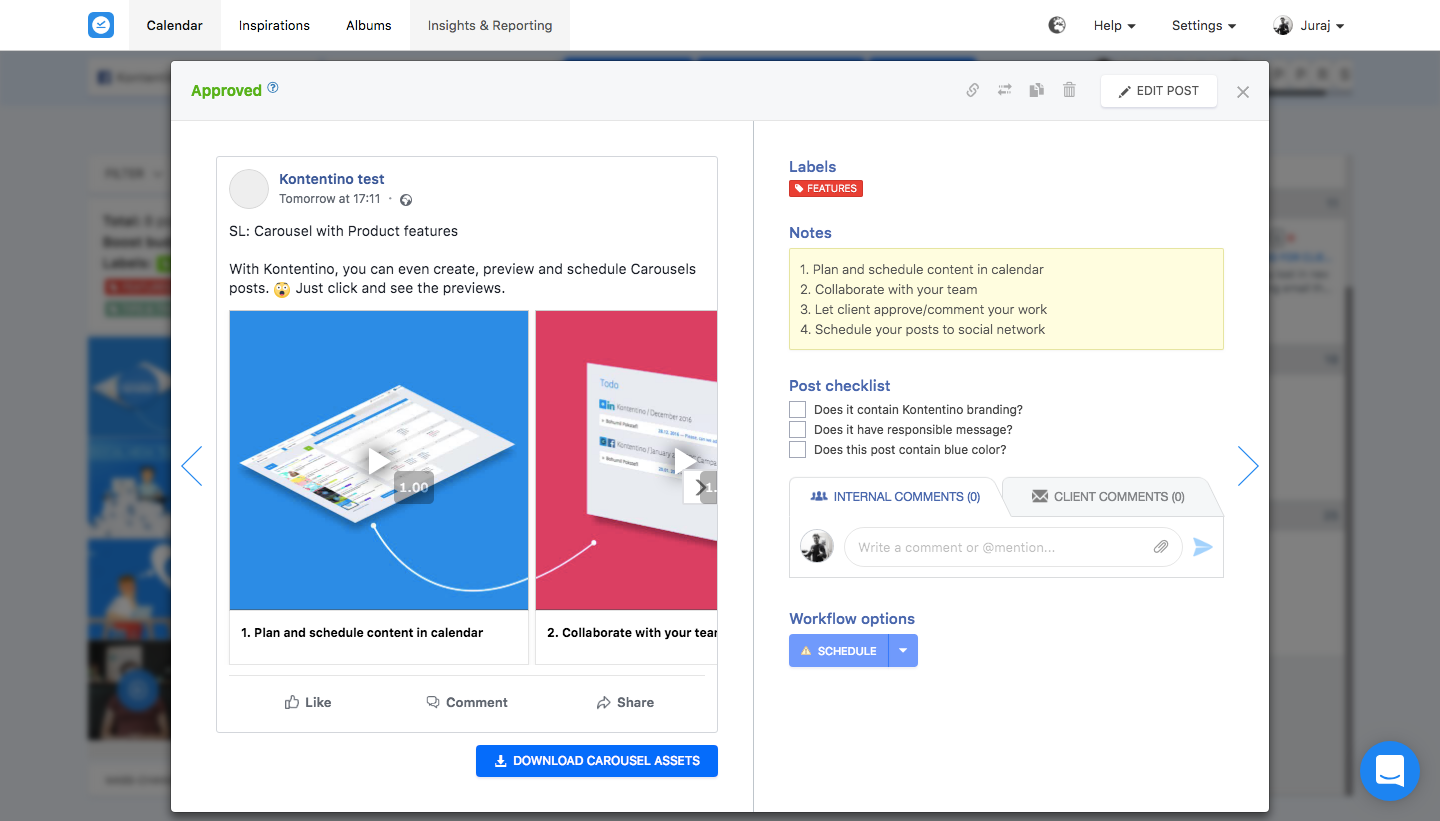1440x821 pixels.
Task: Click the Kontentino logo in the top bar
Action: (x=101, y=25)
